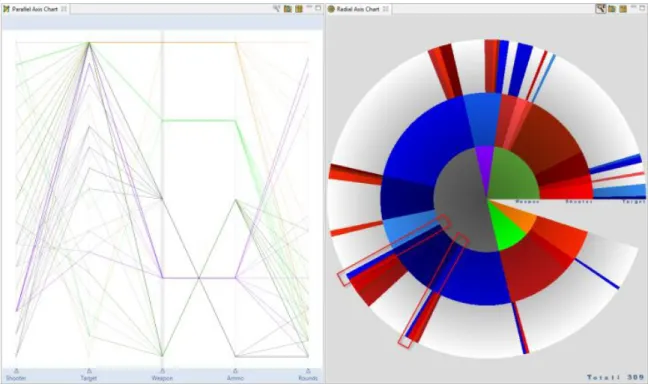Screen dimensions: 648x384
Task: Click the Radial Axis Chart tab icon
Action: point(331,9)
